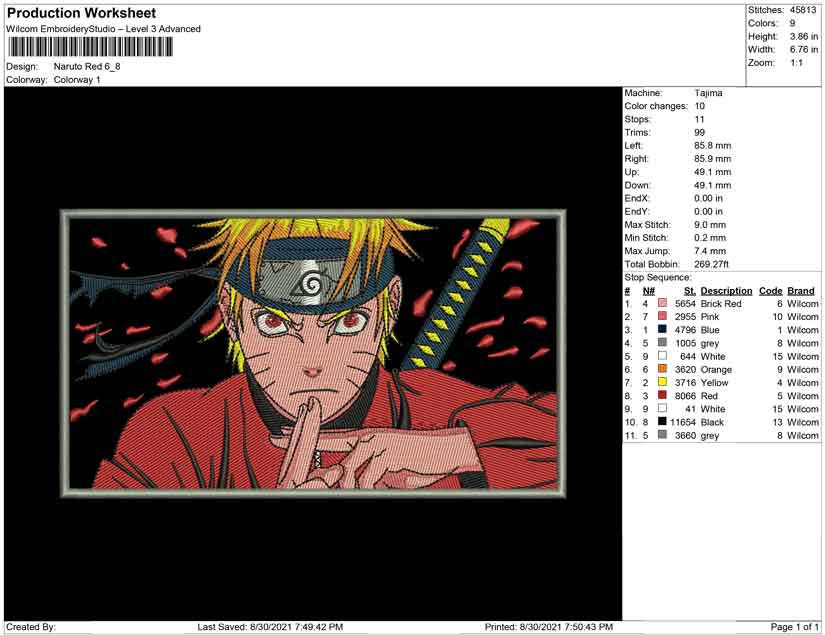Click the 'Page 1 of 1' footer
This screenshot has height=635, width=825.
(794, 627)
